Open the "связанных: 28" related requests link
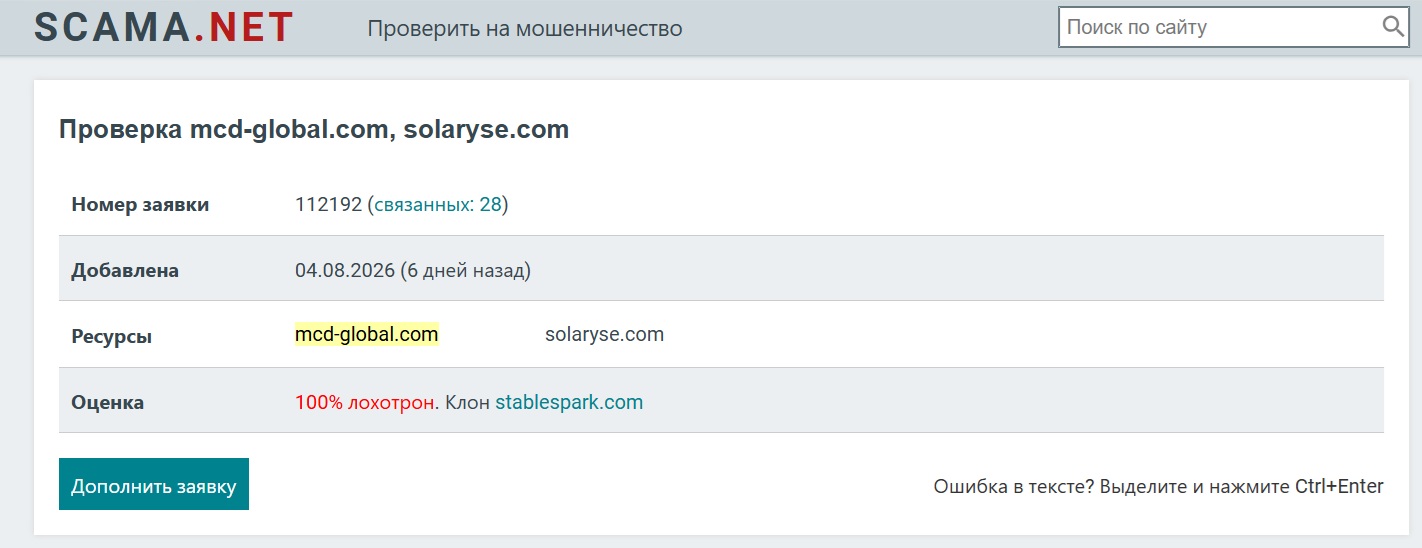Image resolution: width=1422 pixels, height=548 pixels. pos(438,205)
